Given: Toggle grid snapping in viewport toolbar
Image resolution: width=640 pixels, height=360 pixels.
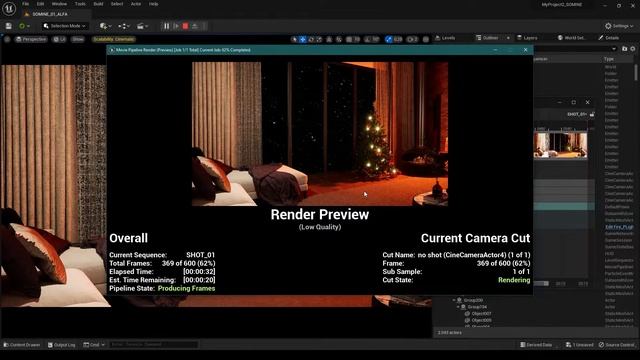Looking at the screenshot, I should point(349,39).
